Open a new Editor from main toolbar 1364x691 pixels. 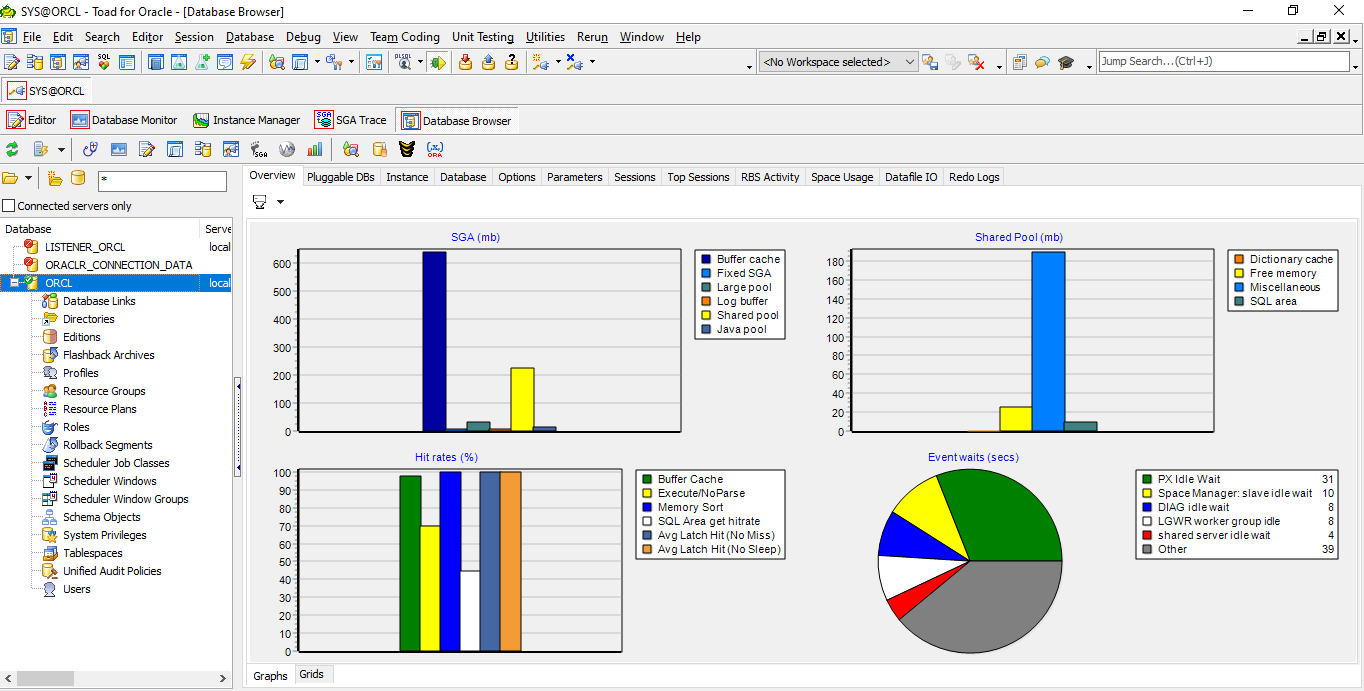click(x=12, y=62)
